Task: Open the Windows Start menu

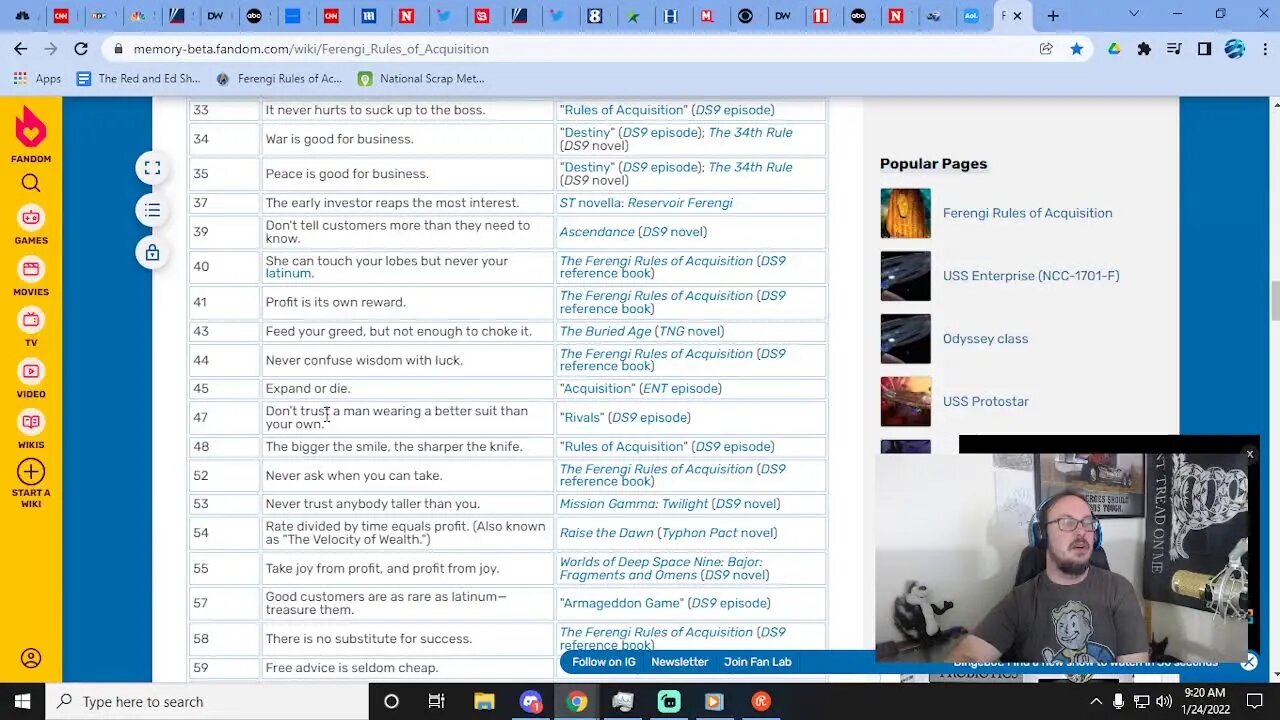Action: pyautogui.click(x=22, y=701)
